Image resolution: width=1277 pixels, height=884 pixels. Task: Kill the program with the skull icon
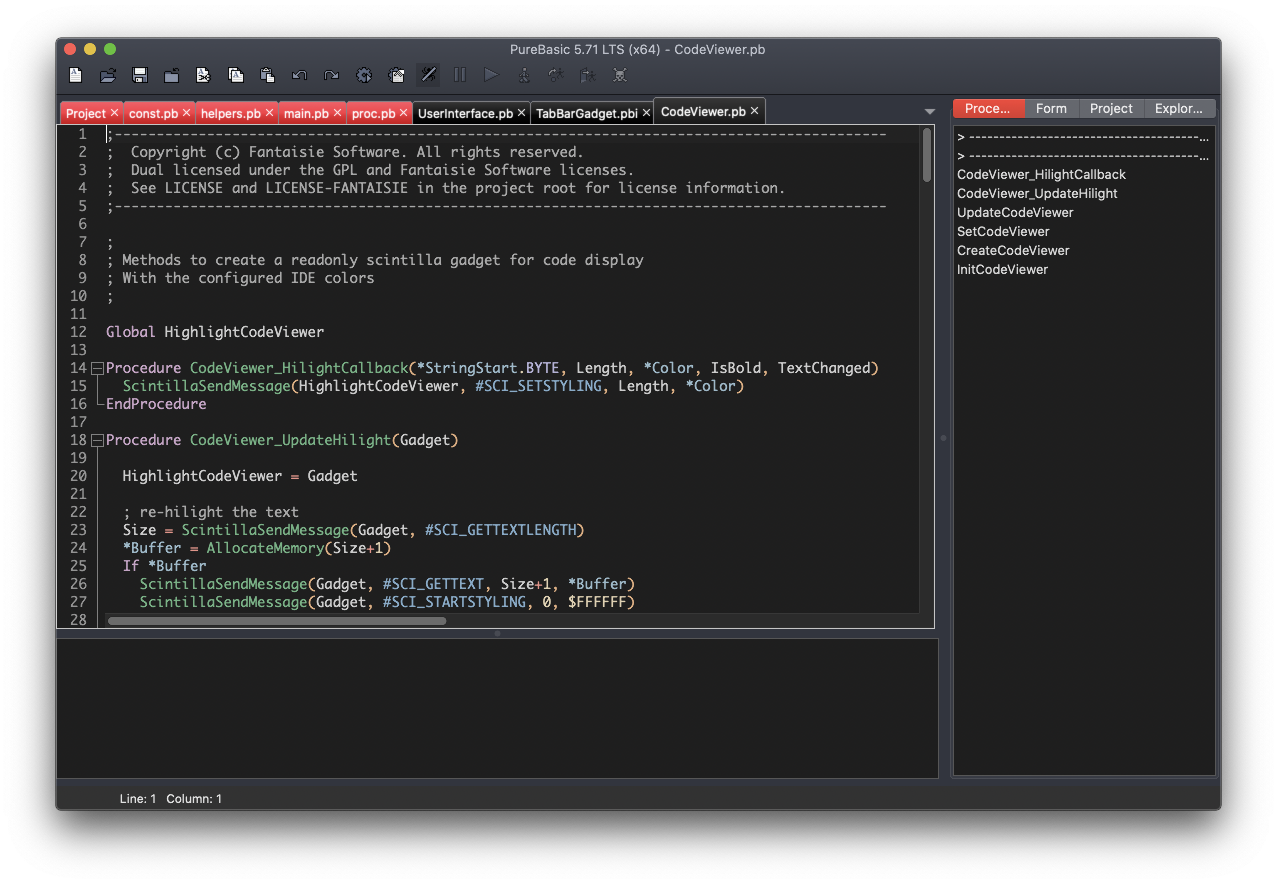[620, 75]
